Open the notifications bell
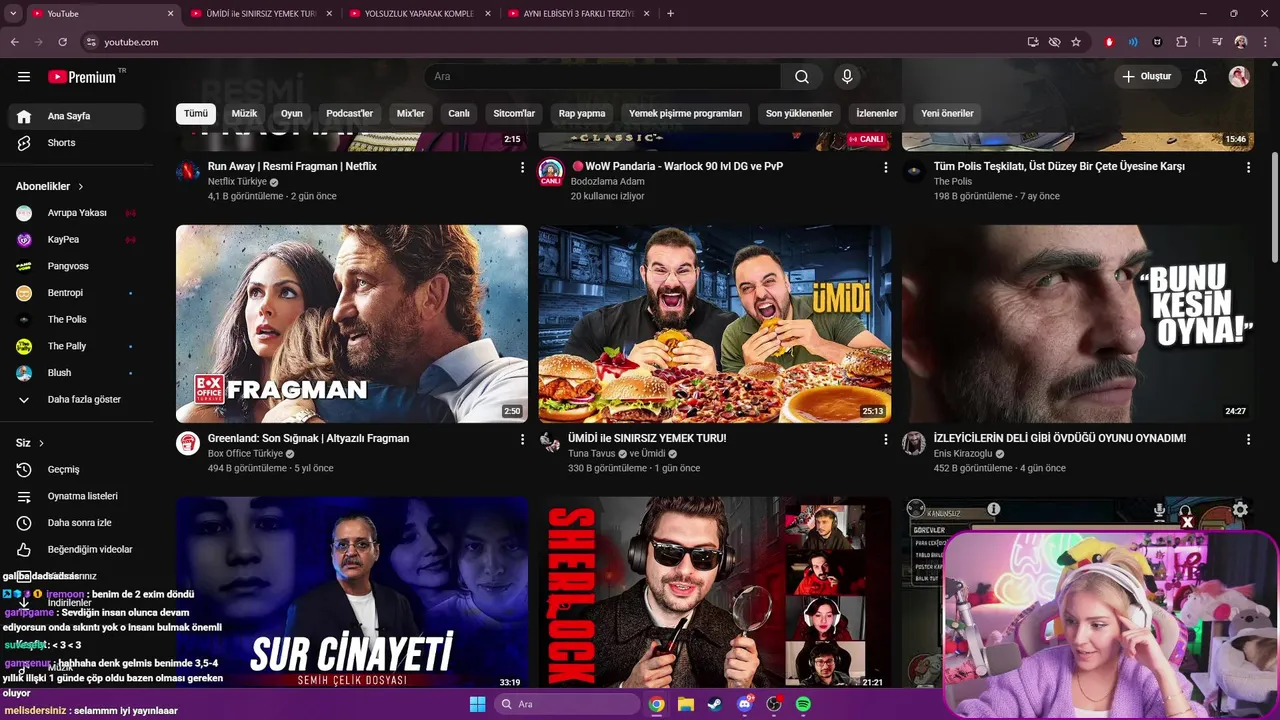1280x720 pixels. point(1201,77)
